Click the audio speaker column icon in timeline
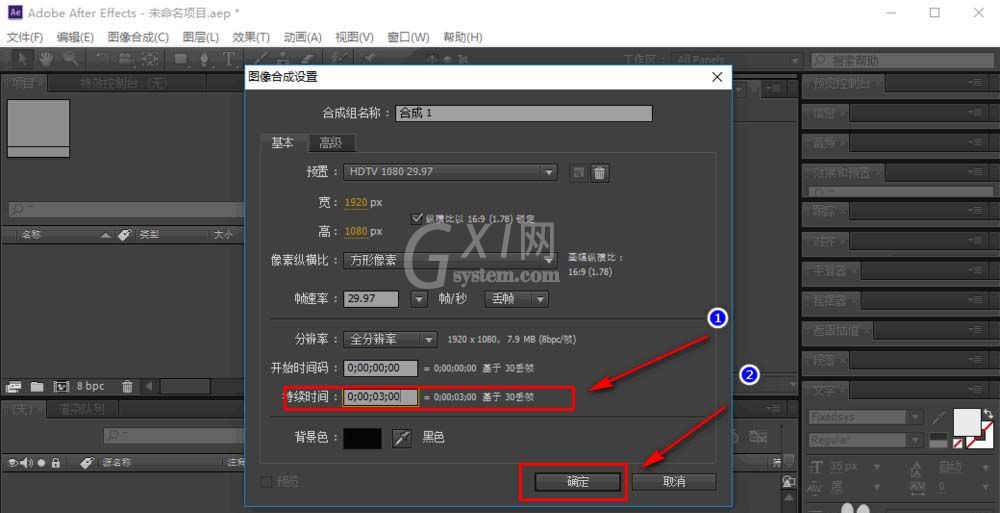Viewport: 1000px width, 513px height. [x=27, y=463]
